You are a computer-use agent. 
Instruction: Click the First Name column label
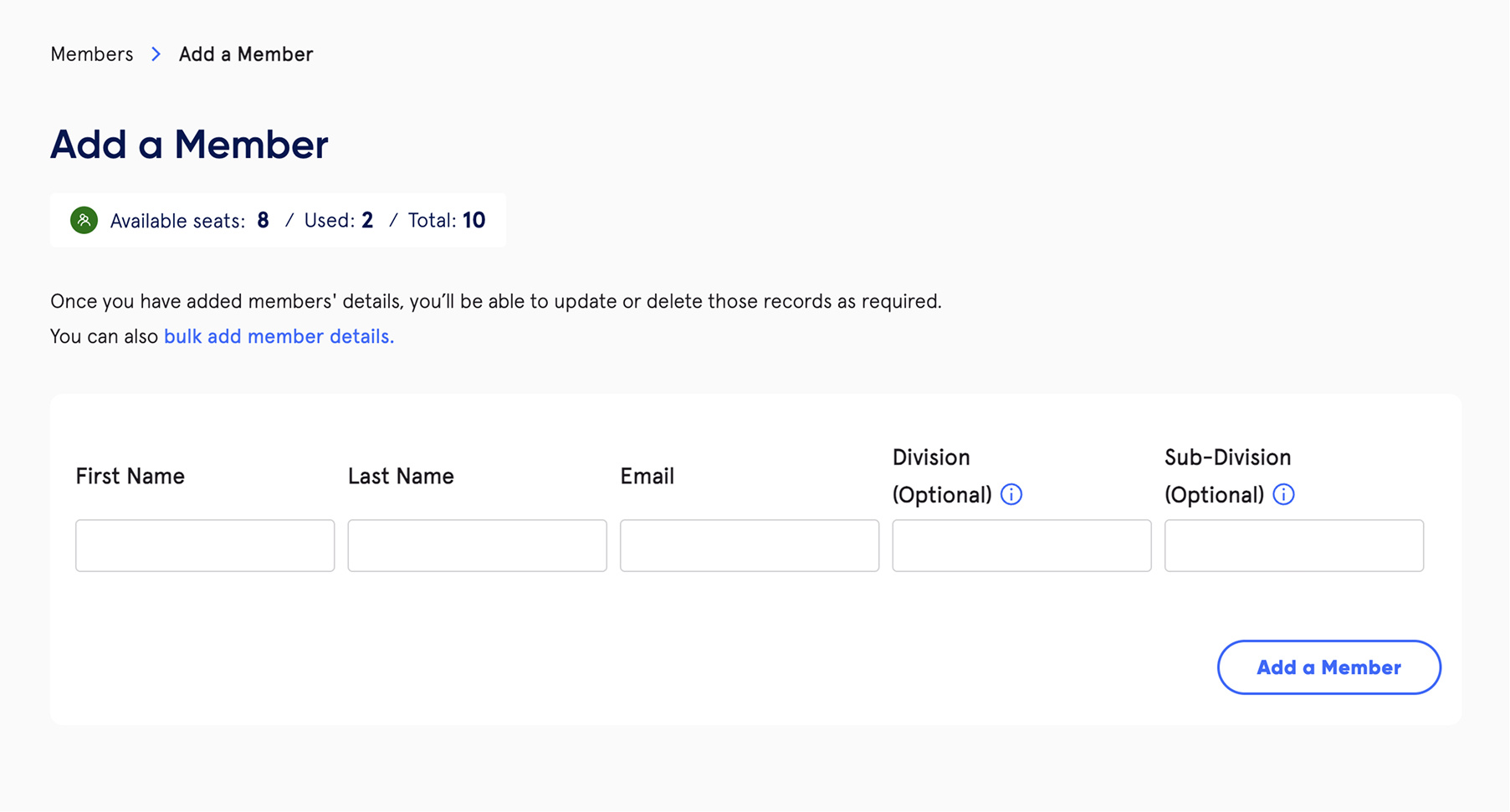[130, 476]
